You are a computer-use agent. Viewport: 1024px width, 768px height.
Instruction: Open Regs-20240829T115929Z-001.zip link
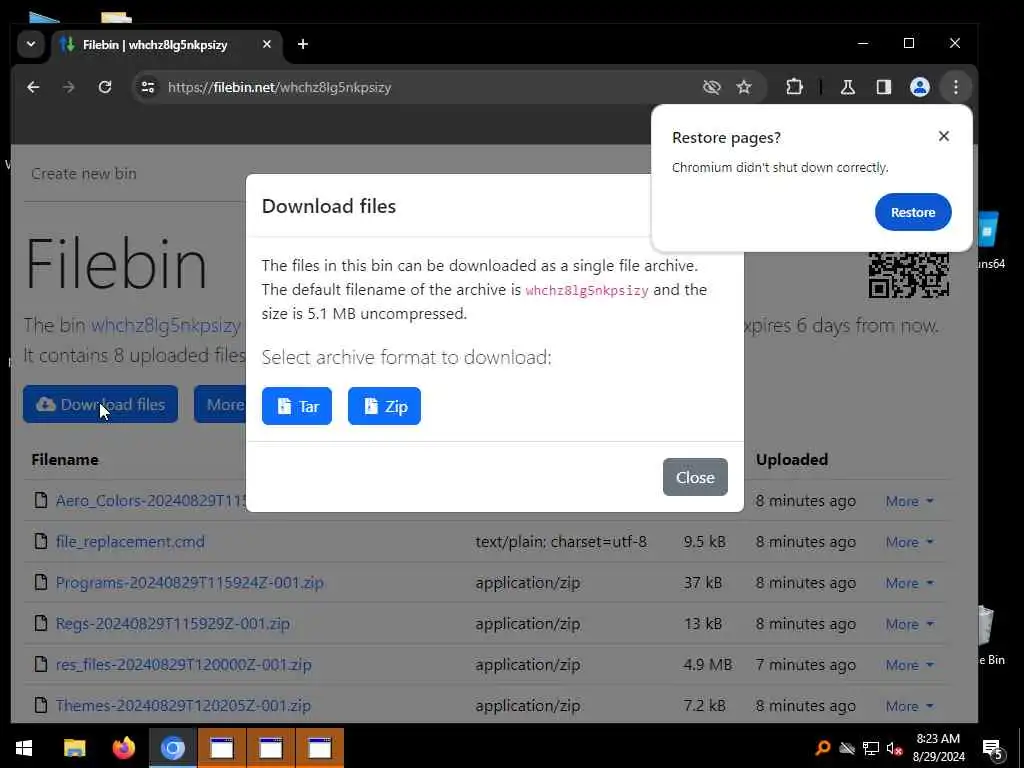172,623
